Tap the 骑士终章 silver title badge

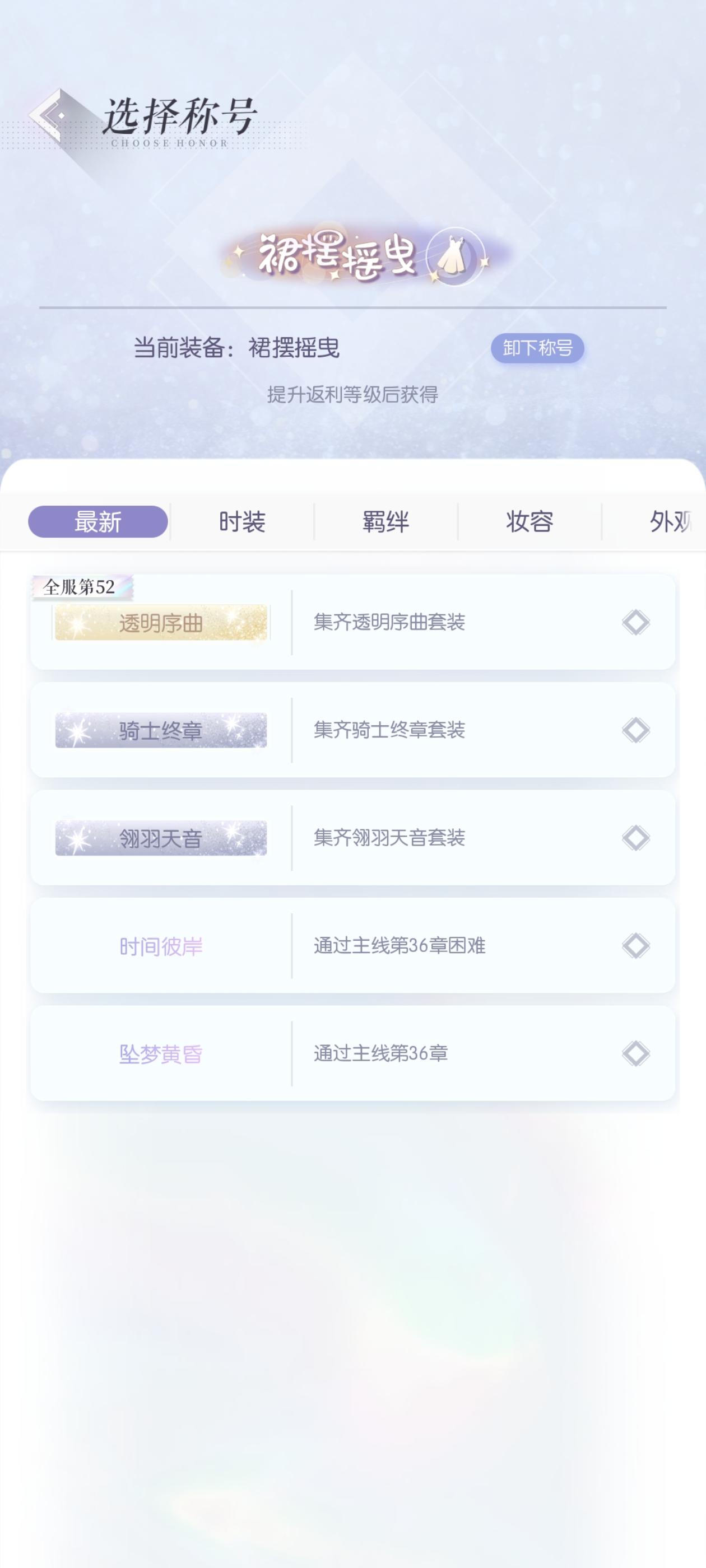161,730
